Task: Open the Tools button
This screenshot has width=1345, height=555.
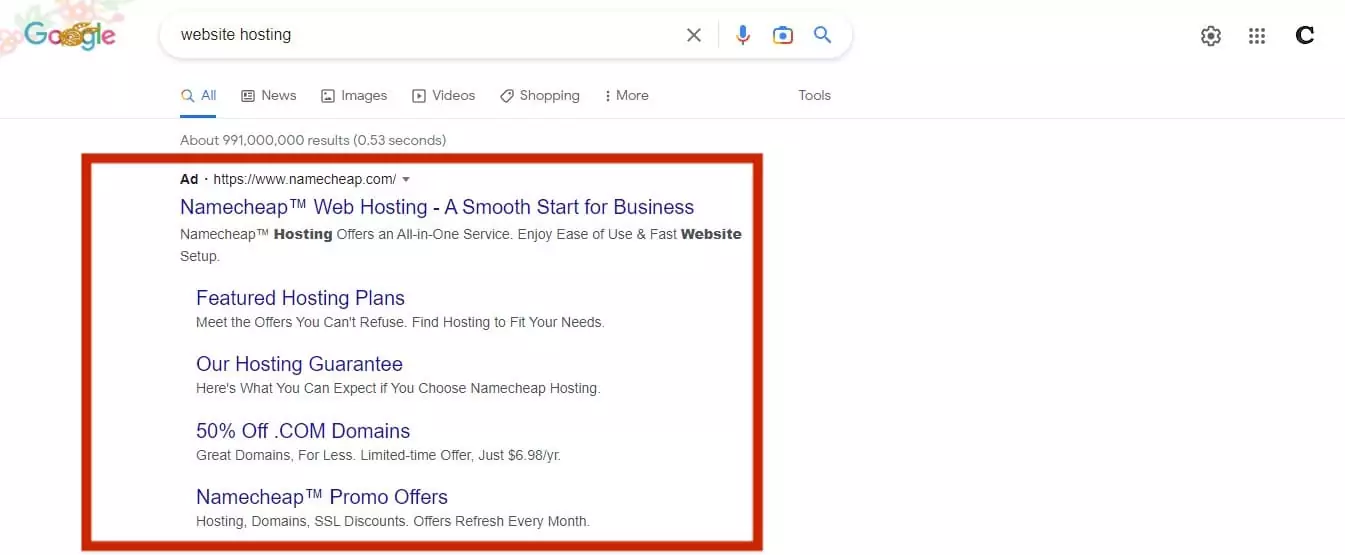Action: 814,96
